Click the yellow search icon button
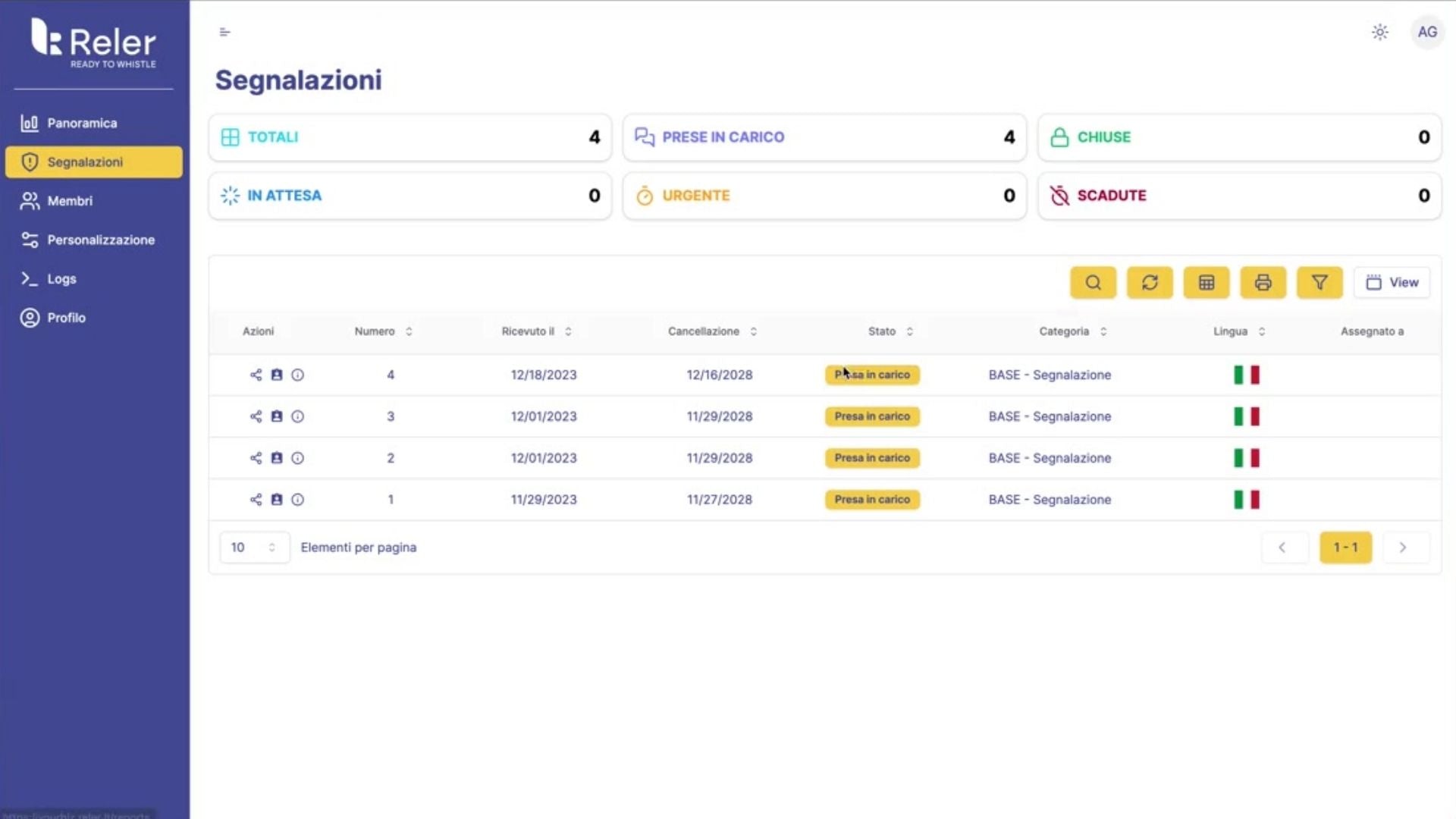 pos(1093,283)
